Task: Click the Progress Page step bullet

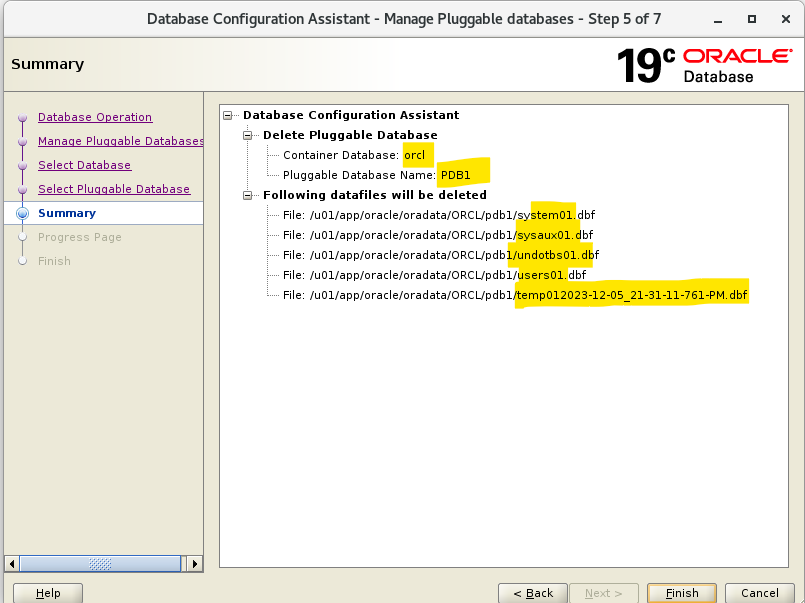Action: click(23, 237)
